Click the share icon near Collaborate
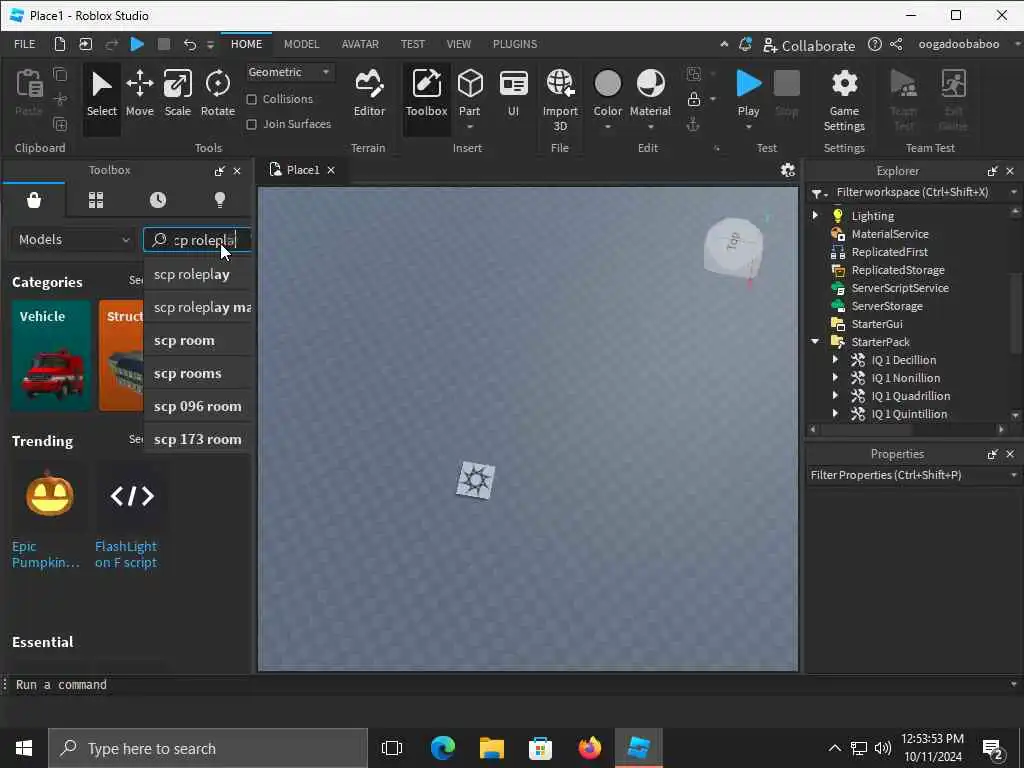This screenshot has width=1024, height=768. pos(897,44)
